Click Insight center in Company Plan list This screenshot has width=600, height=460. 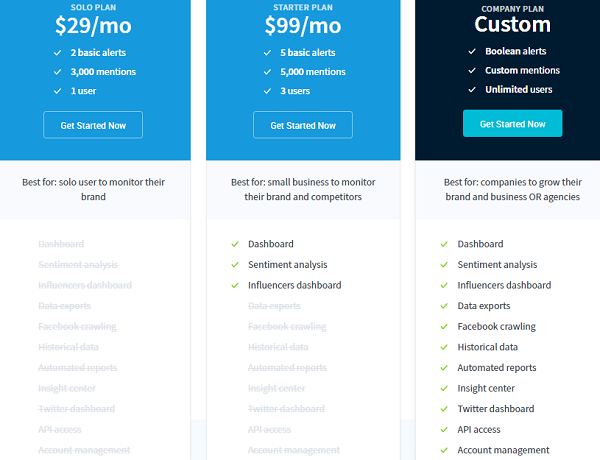(x=486, y=388)
